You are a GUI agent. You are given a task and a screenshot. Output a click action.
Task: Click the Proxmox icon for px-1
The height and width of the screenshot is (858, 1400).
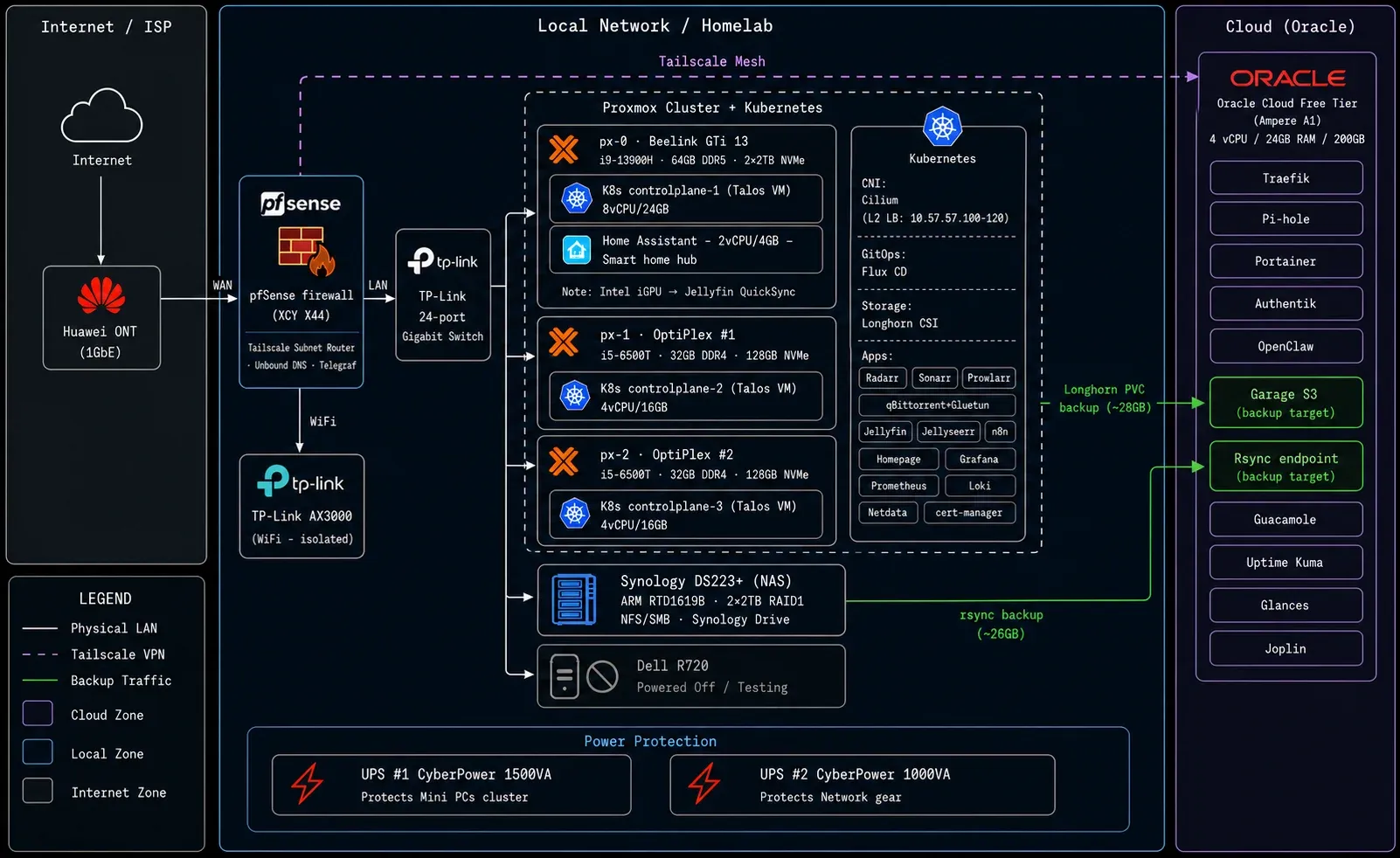pos(564,342)
